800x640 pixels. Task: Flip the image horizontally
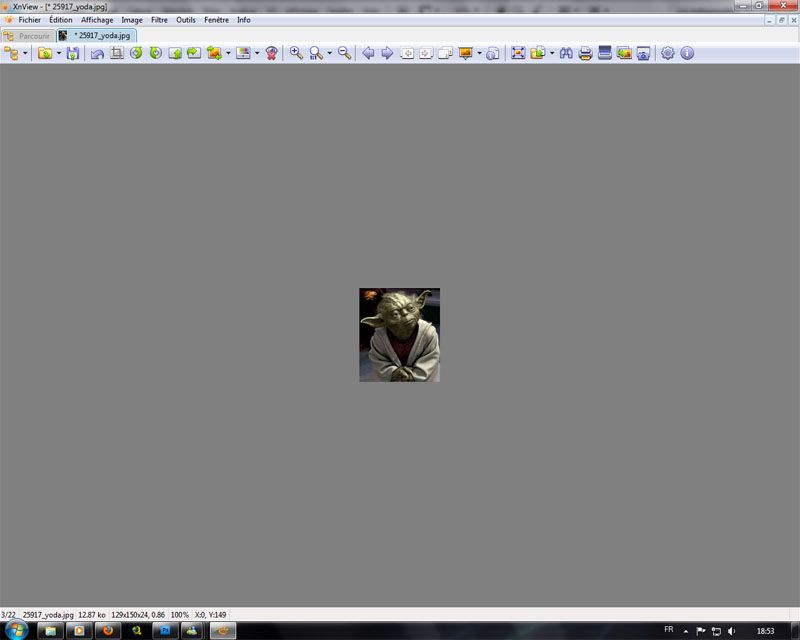click(x=194, y=53)
